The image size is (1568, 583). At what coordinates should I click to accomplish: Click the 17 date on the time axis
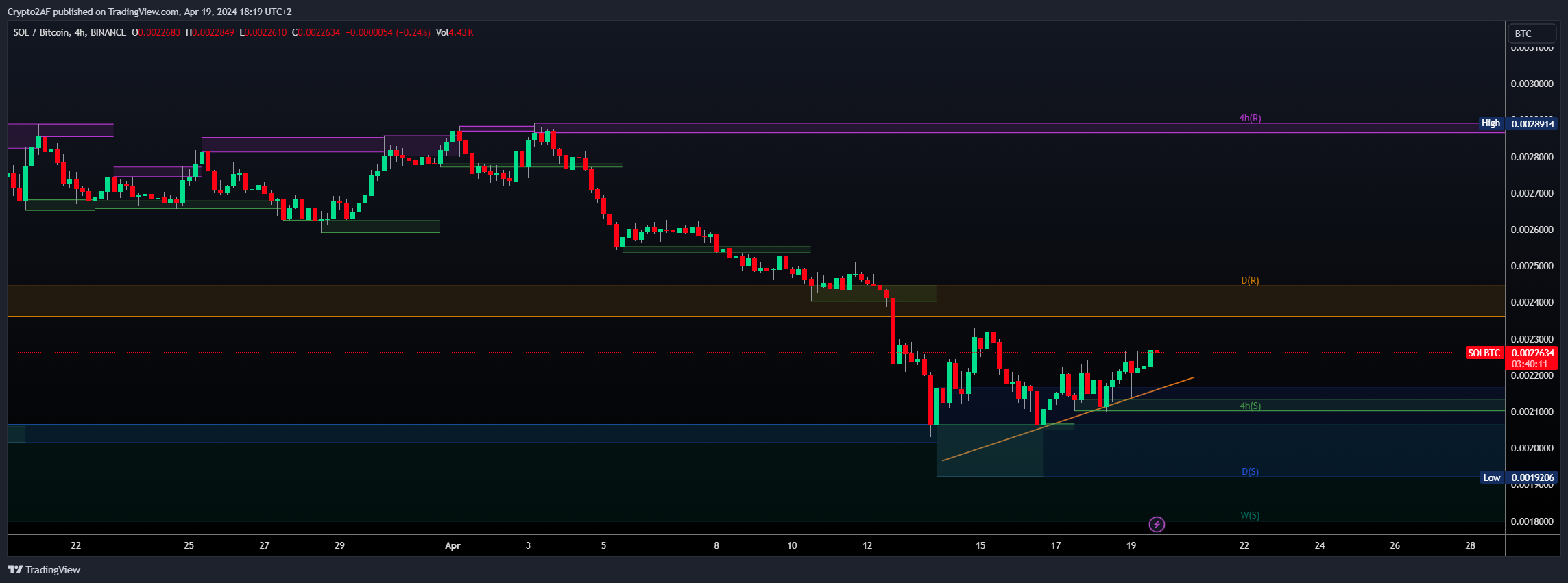pyautogui.click(x=1056, y=545)
